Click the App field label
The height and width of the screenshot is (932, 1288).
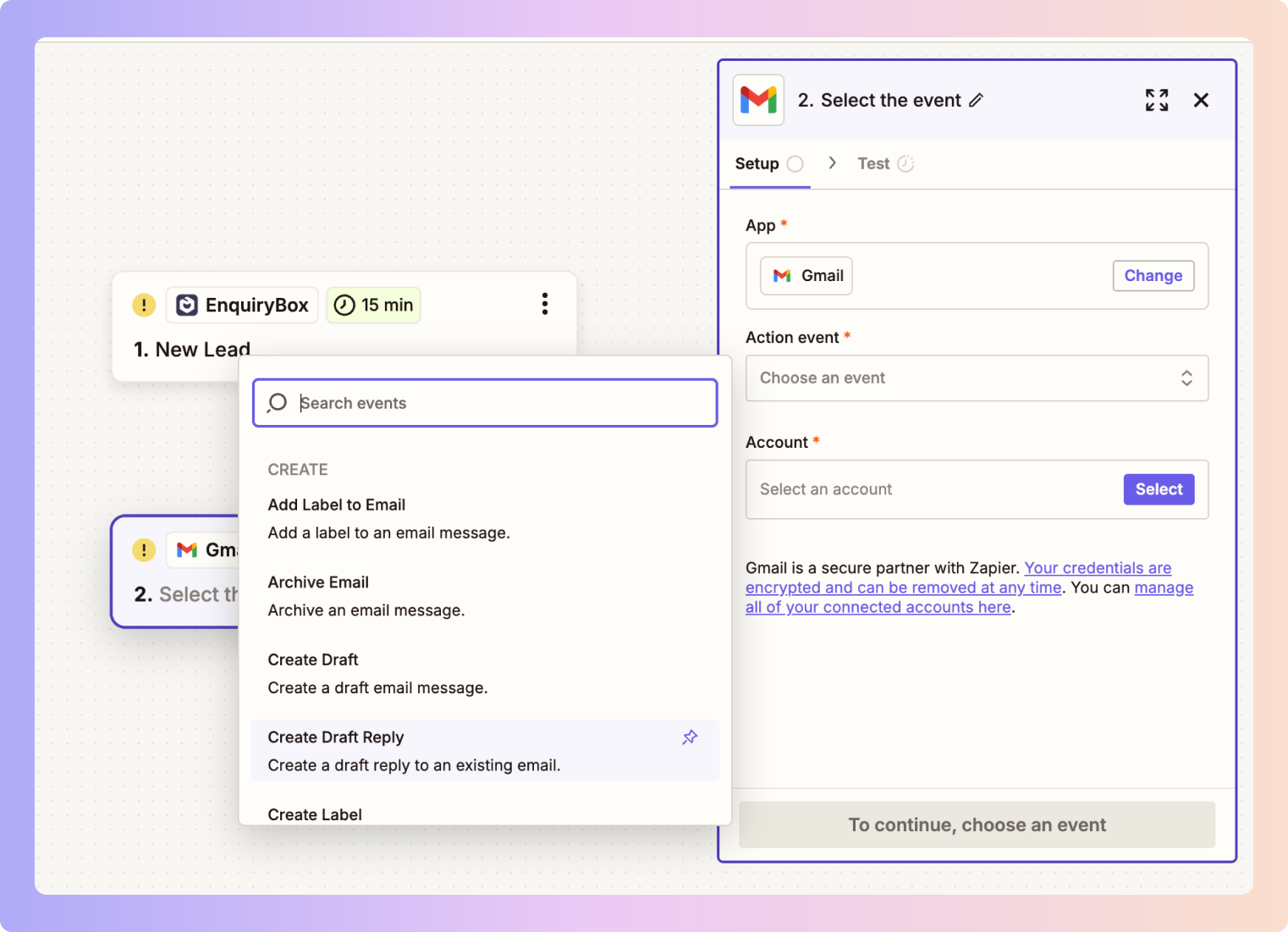click(x=760, y=225)
